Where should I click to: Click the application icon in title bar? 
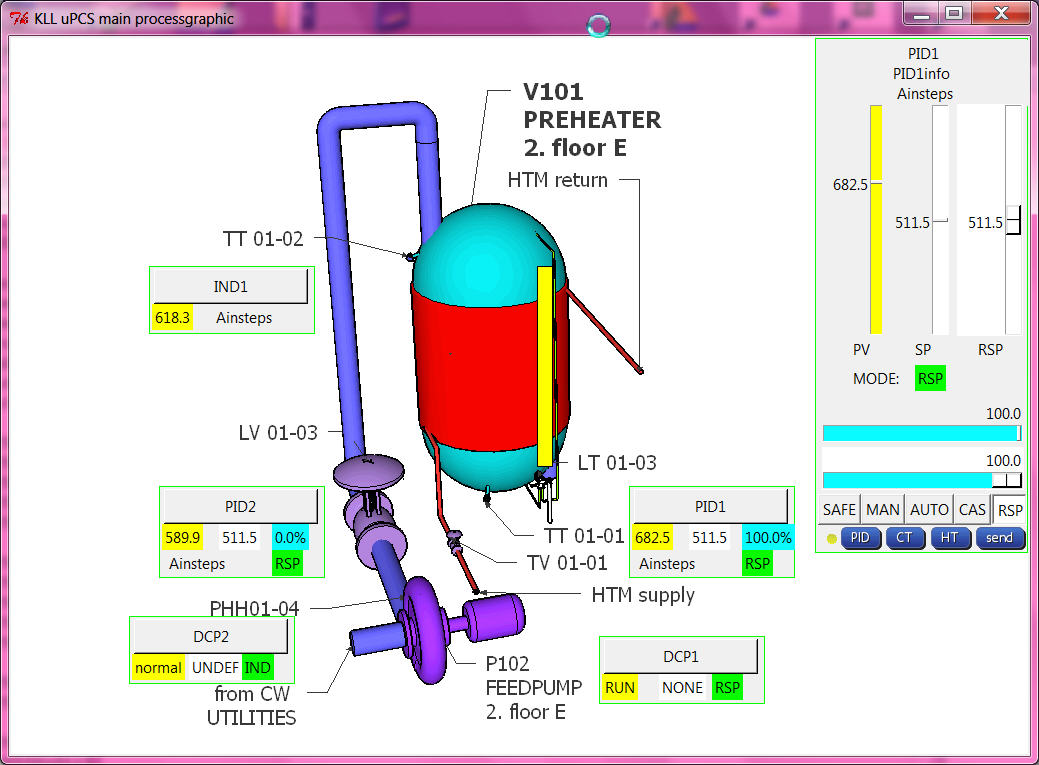click(18, 18)
